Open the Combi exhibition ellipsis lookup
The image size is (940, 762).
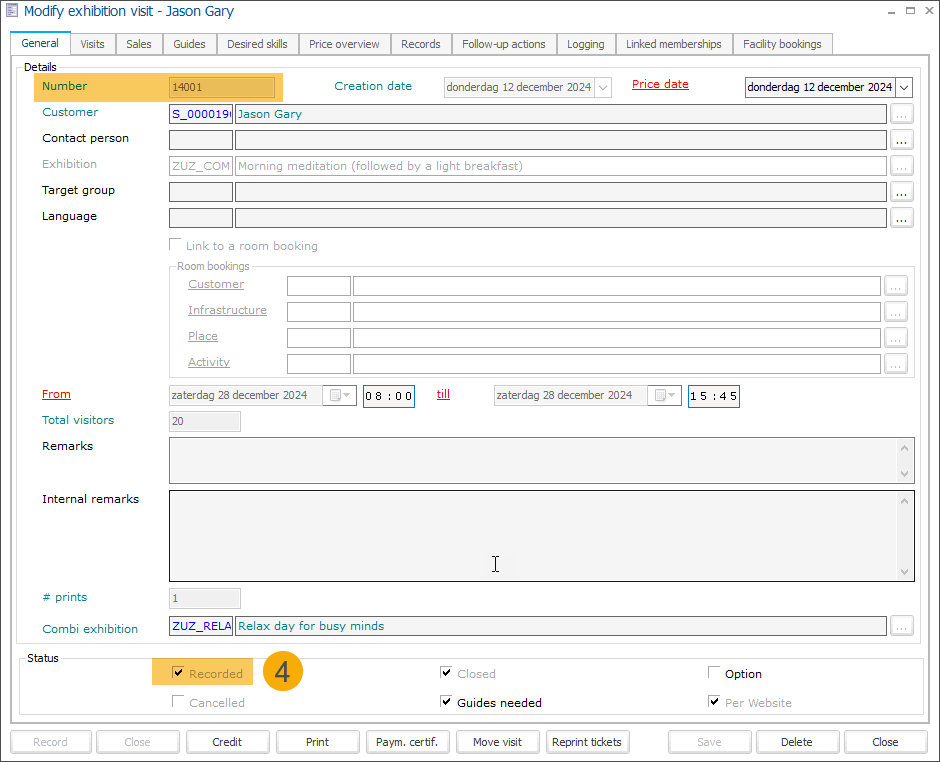902,626
